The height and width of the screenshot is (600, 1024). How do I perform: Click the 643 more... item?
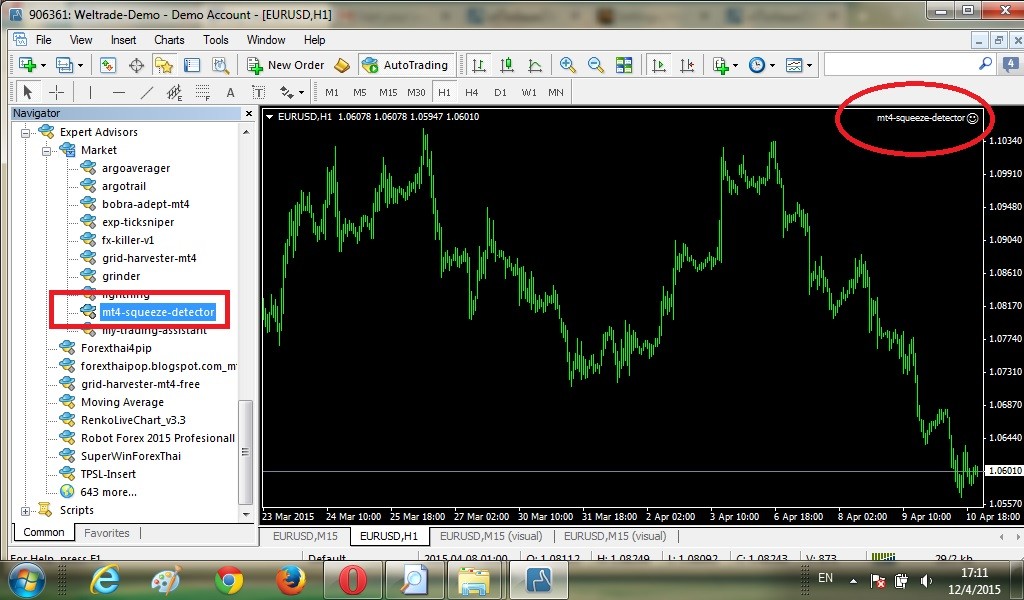108,492
